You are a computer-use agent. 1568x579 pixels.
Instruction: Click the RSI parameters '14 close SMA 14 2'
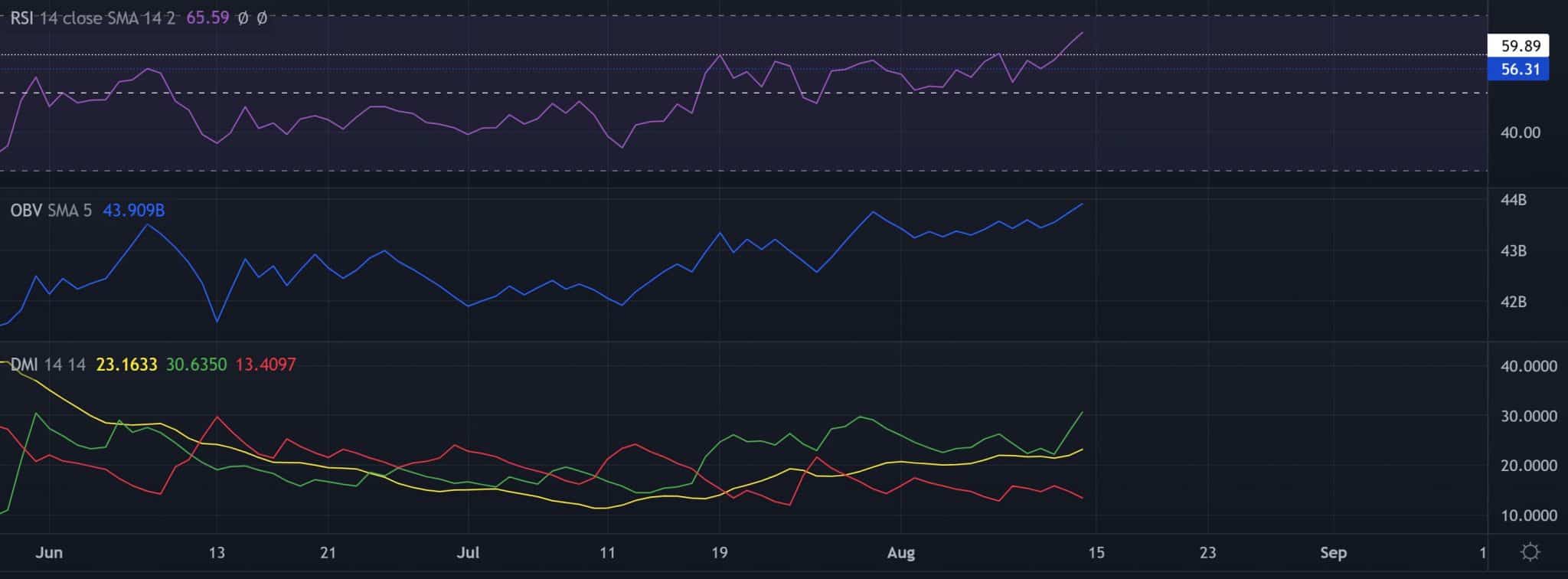pyautogui.click(x=107, y=18)
